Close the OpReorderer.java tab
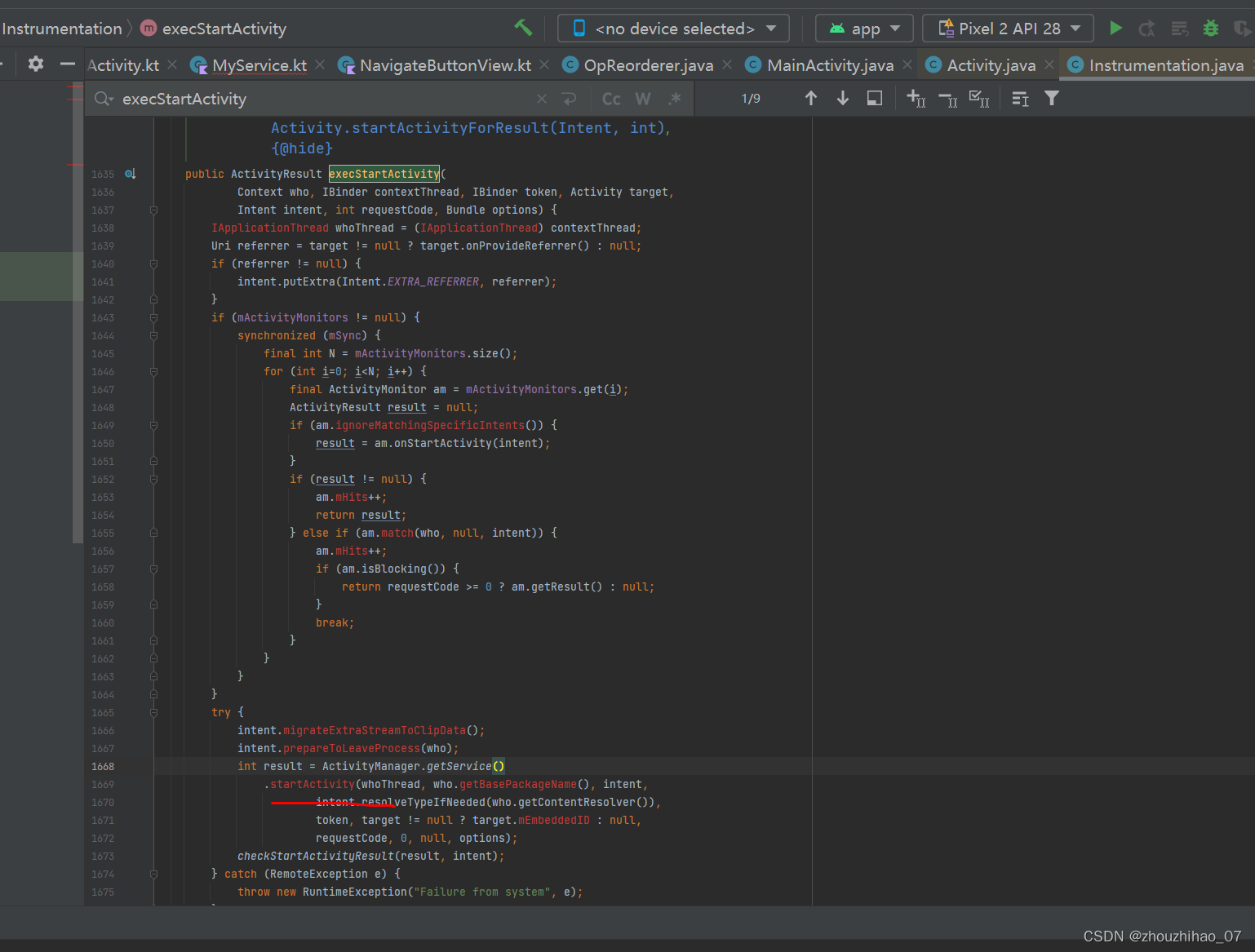 point(727,64)
